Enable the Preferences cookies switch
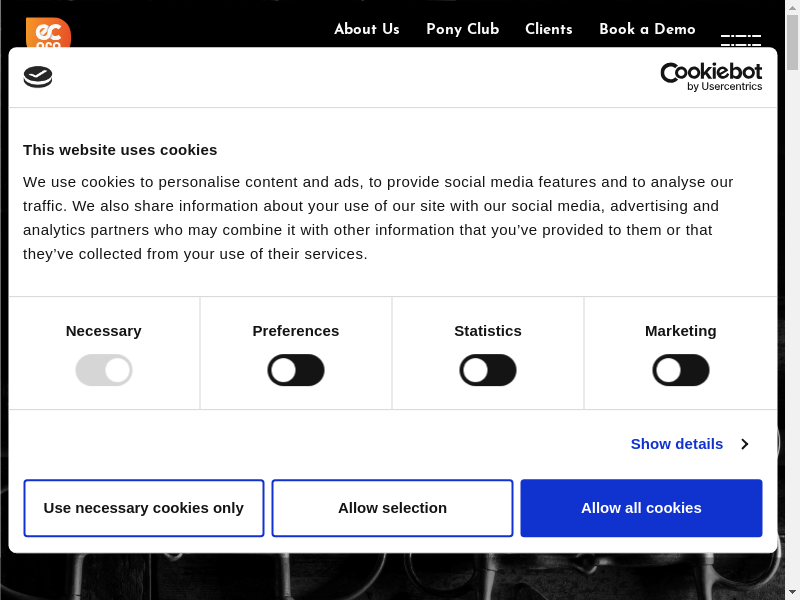The height and width of the screenshot is (600, 800). (296, 370)
